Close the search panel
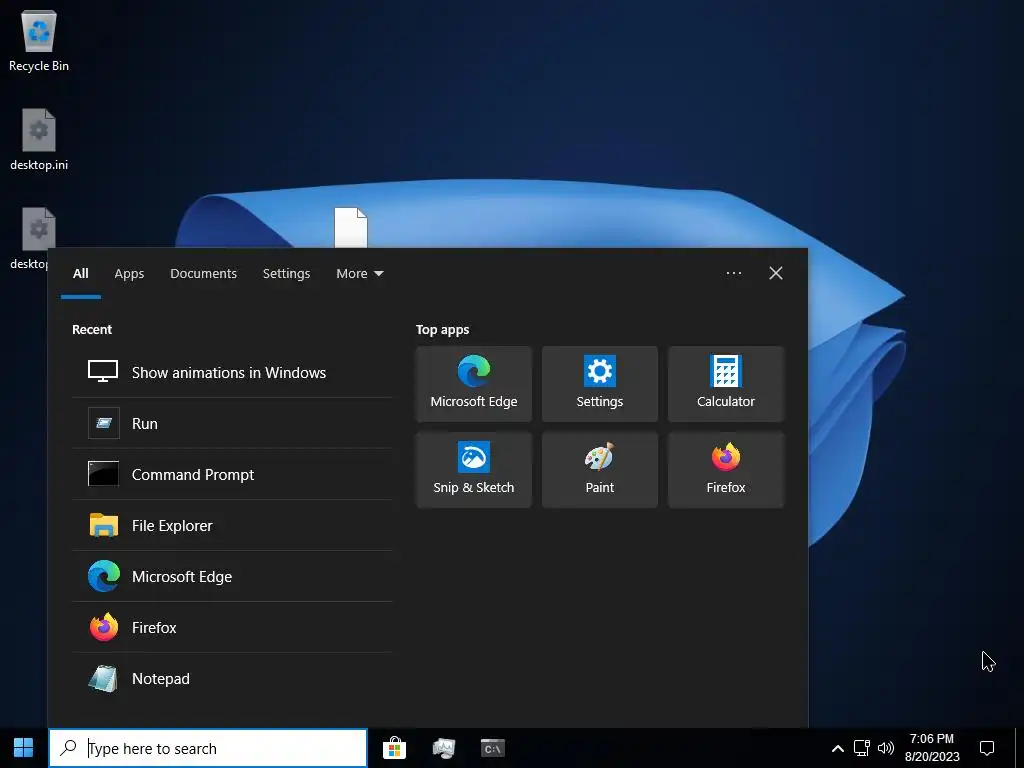The image size is (1024, 768). click(x=775, y=273)
